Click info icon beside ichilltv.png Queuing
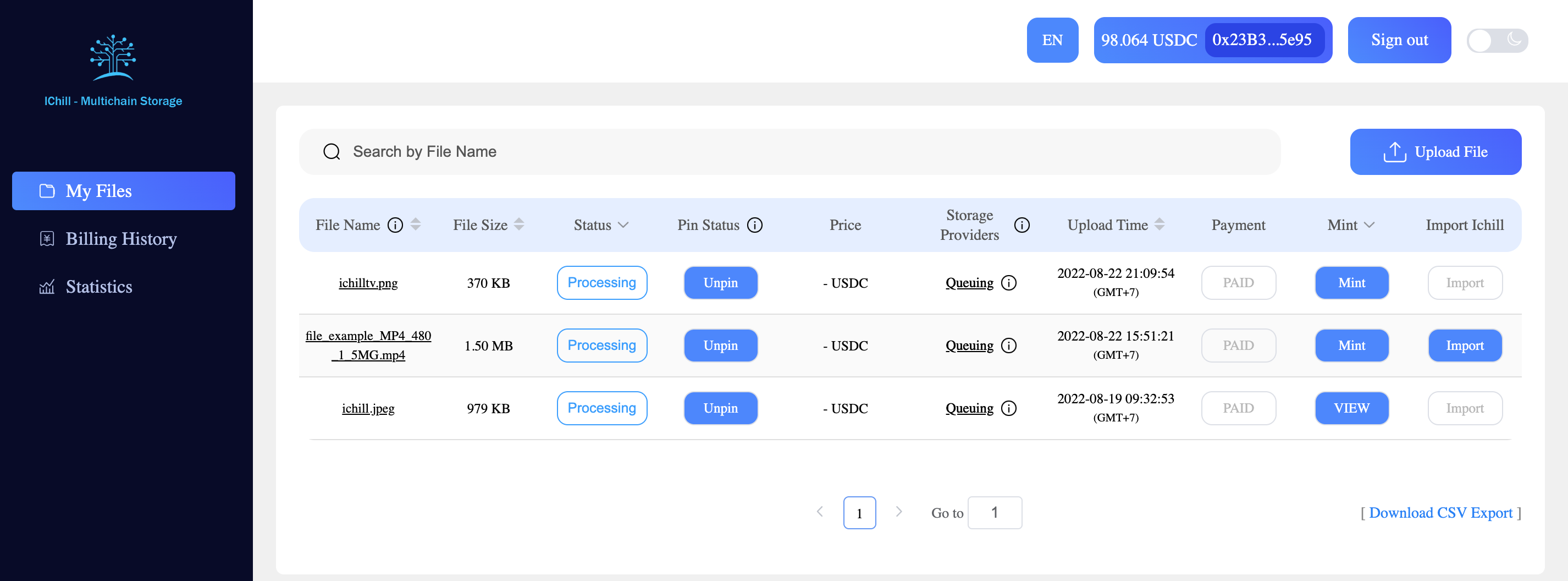Screen dimensions: 1568x581 coord(1009,283)
